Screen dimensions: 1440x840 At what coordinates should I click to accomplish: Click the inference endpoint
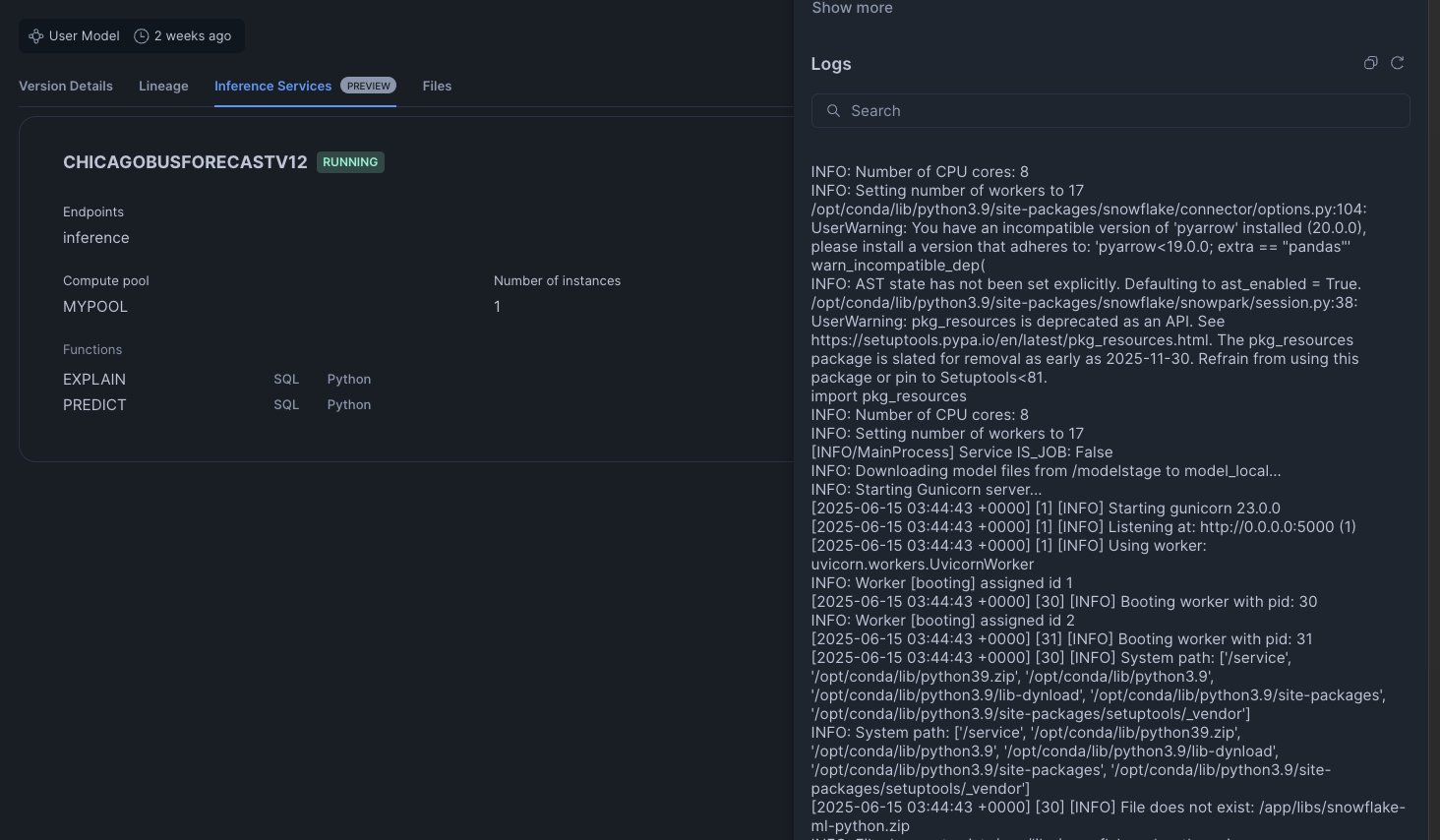(x=96, y=238)
